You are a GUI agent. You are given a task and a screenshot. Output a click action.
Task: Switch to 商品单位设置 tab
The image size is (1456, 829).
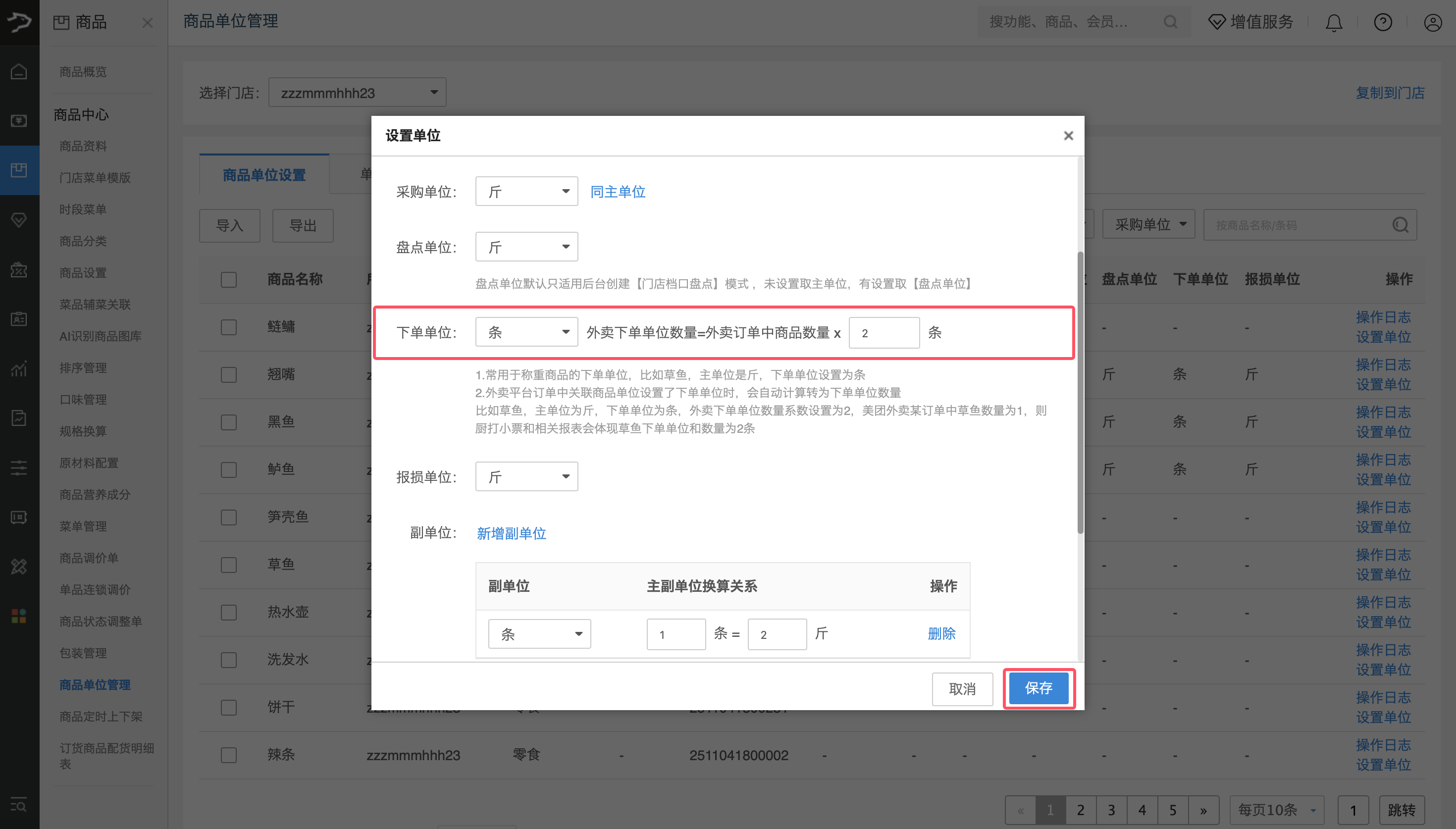coord(264,175)
